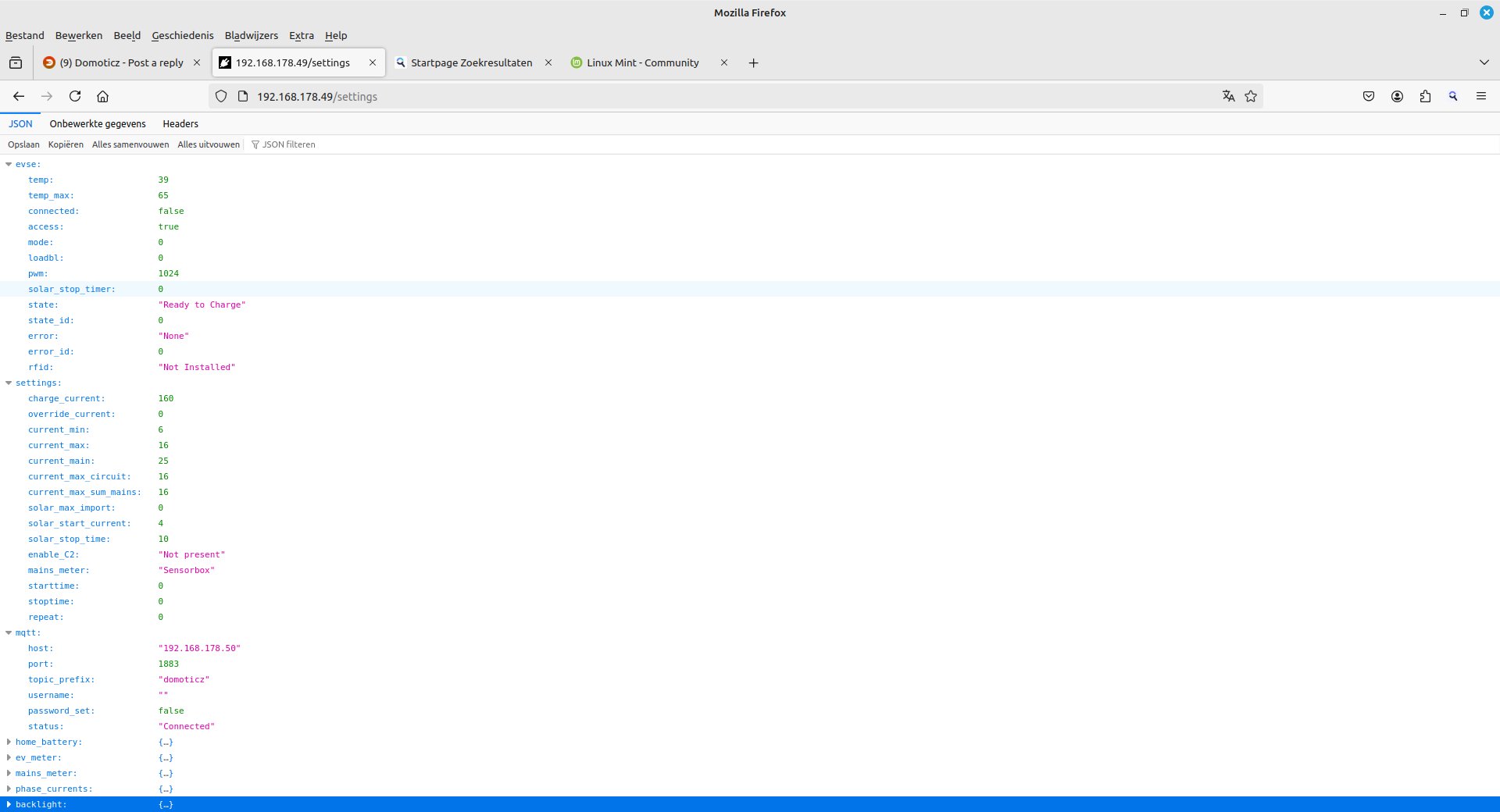Screen dimensions: 1500x812
Task: Open the Firefox hamburger application menu
Action: [x=1481, y=96]
